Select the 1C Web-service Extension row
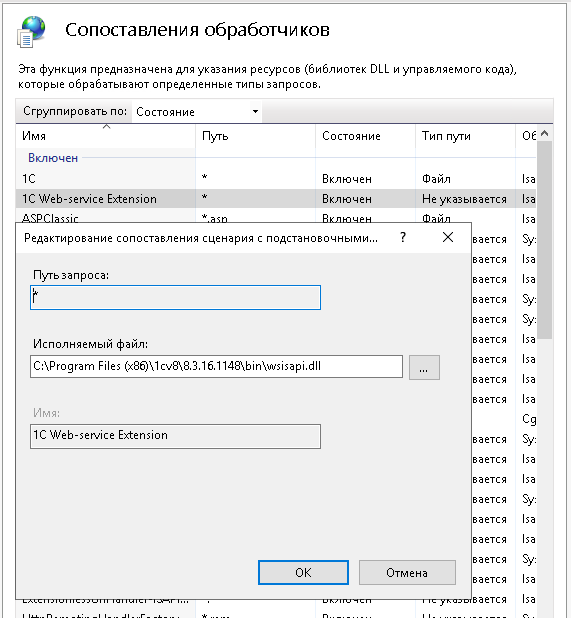Image resolution: width=571 pixels, height=618 pixels. click(x=276, y=199)
